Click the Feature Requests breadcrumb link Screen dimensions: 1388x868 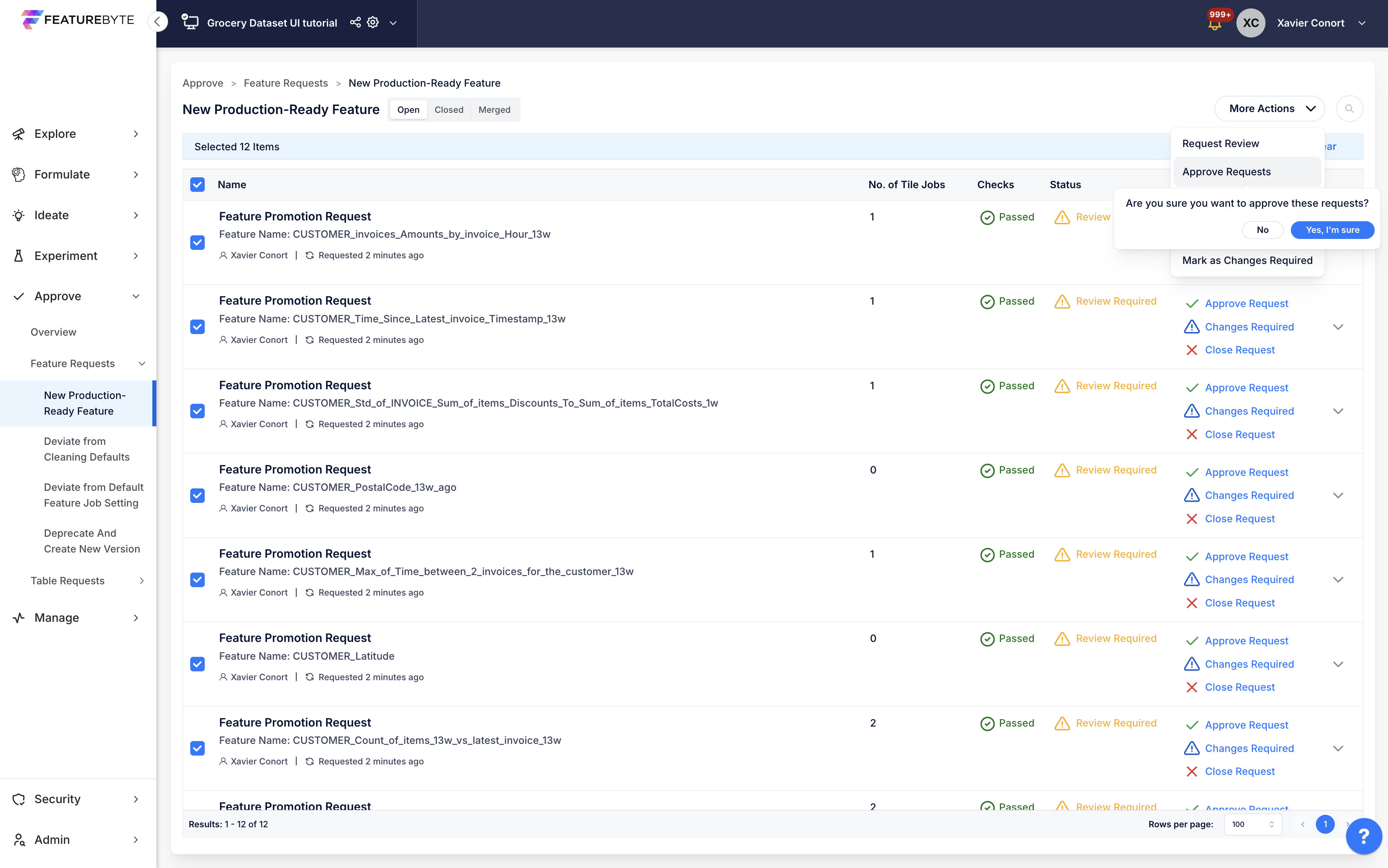pos(285,83)
